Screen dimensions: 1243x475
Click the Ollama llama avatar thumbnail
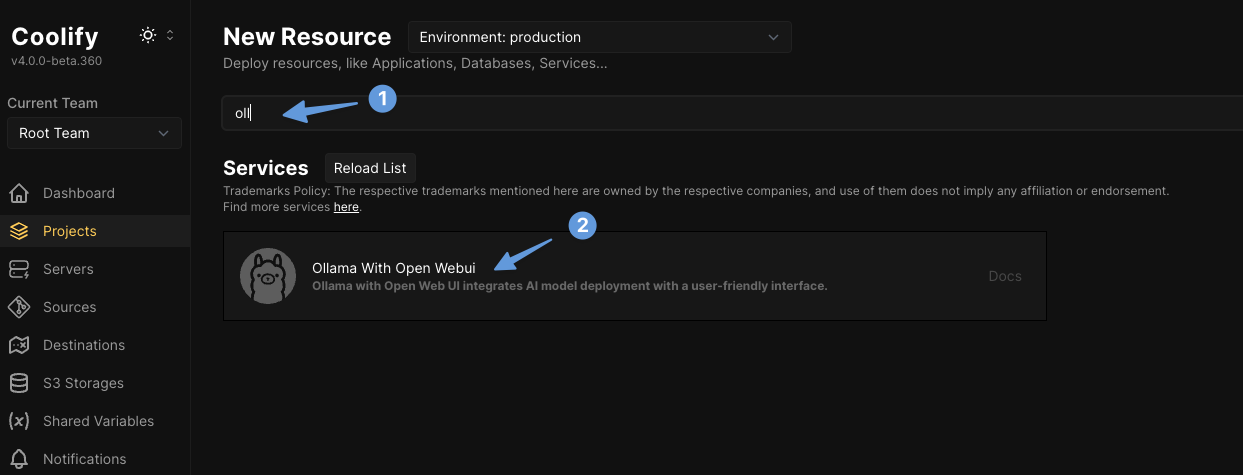[x=268, y=276]
